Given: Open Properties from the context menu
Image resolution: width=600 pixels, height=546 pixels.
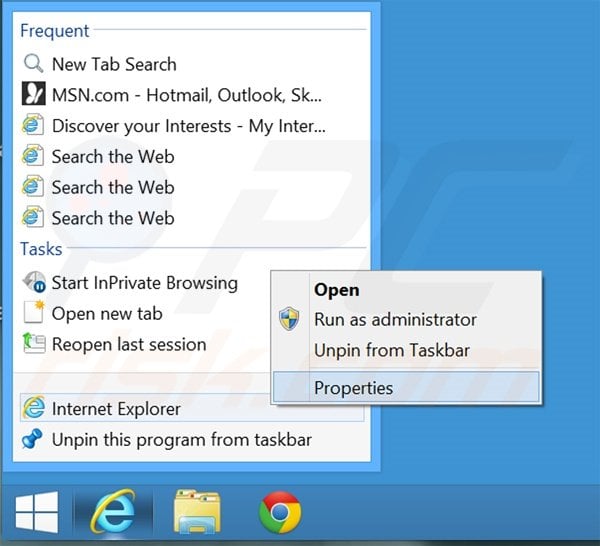Looking at the screenshot, I should pos(406,387).
